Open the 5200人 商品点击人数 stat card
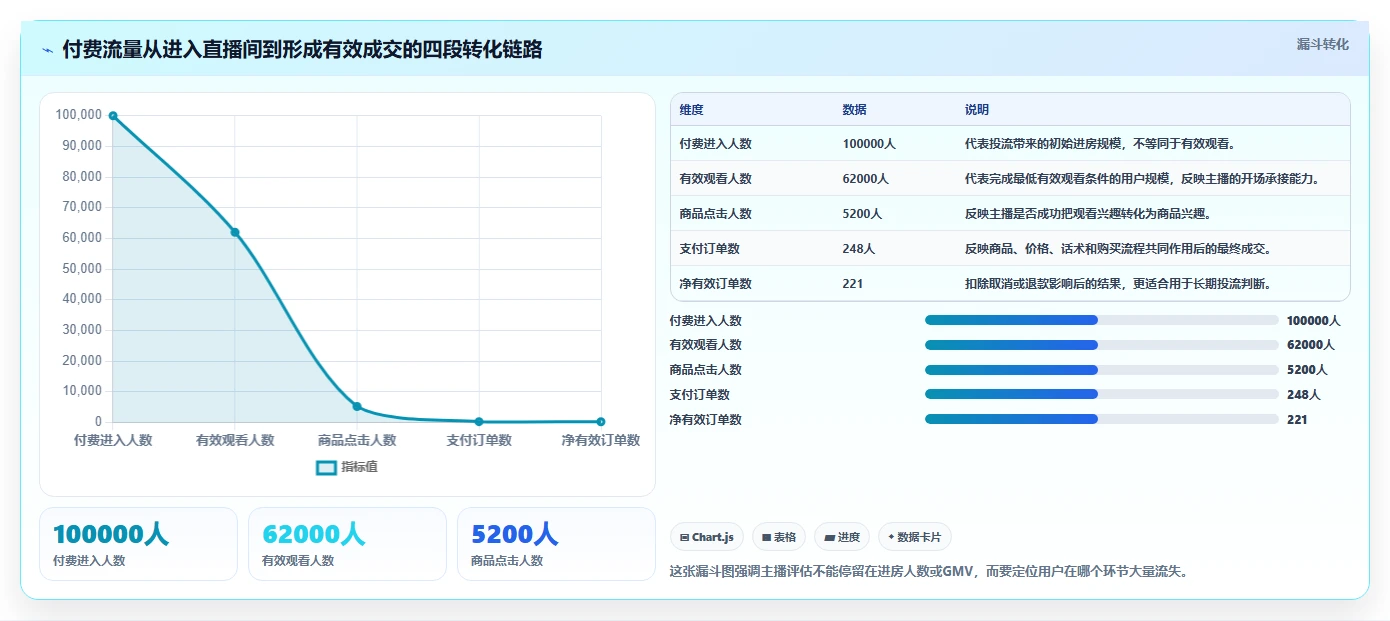Image resolution: width=1390 pixels, height=621 pixels. [x=556, y=544]
